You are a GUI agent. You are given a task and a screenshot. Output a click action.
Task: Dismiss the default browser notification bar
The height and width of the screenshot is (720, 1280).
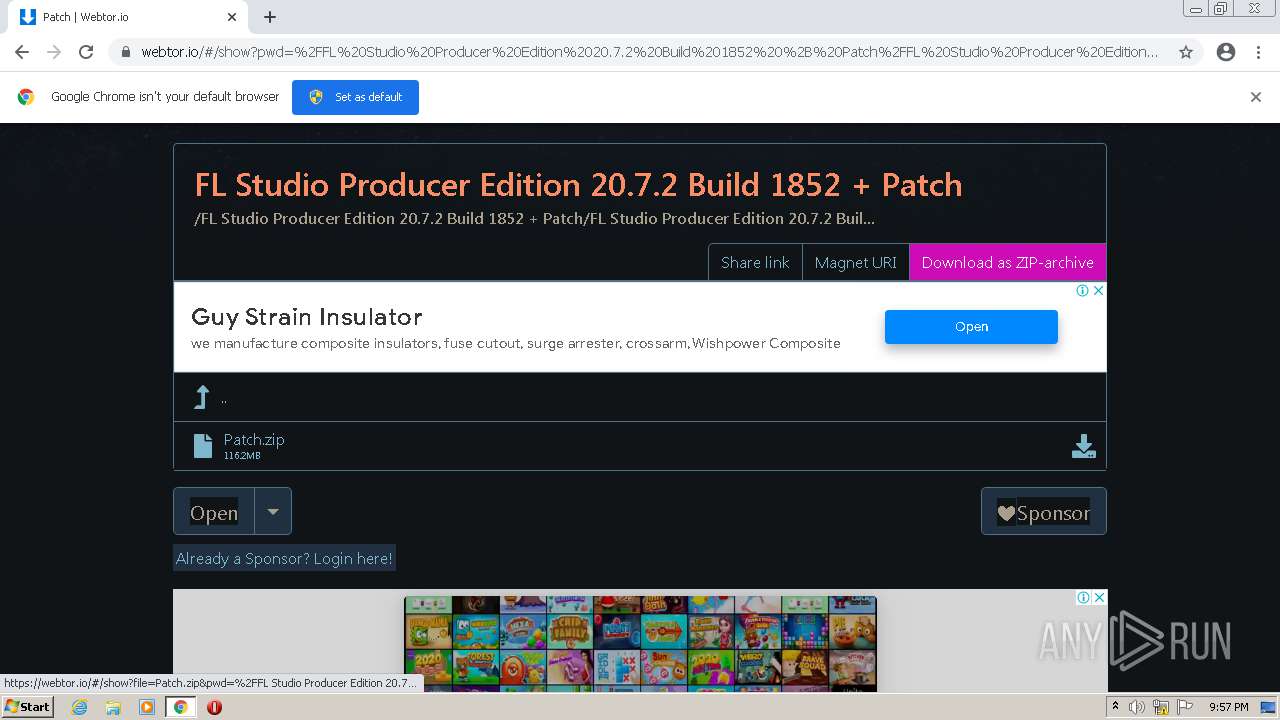1256,97
